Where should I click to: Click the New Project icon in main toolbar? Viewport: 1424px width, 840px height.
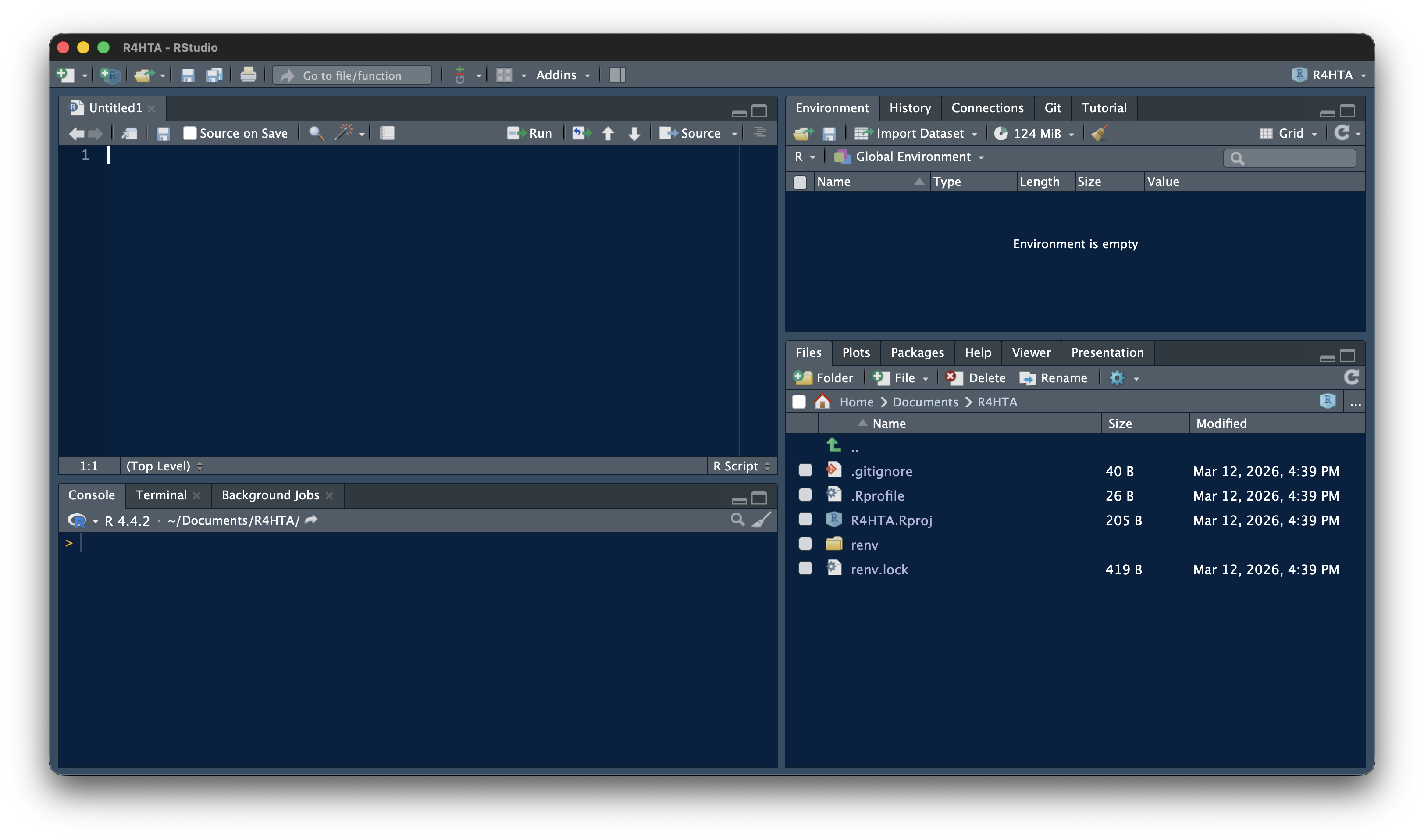point(110,75)
